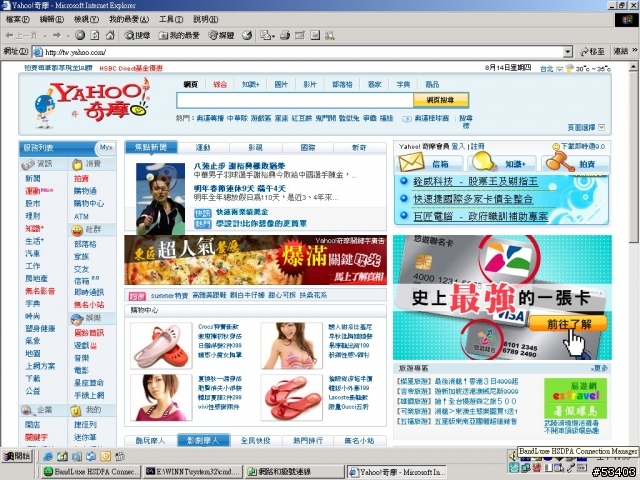Open 信箱 mail envelope icon

(x=411, y=162)
